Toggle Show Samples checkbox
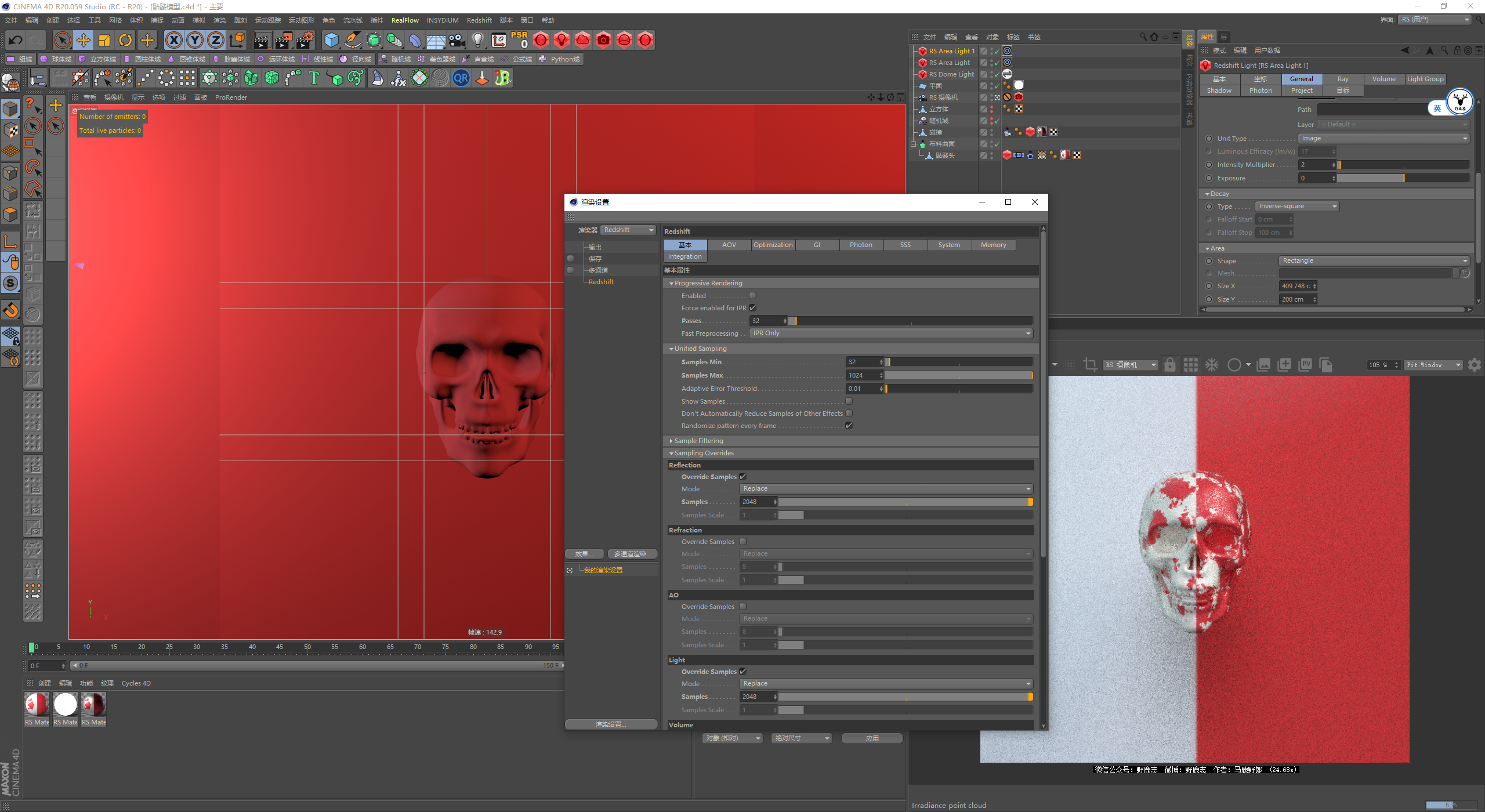The height and width of the screenshot is (812, 1485). (849, 401)
